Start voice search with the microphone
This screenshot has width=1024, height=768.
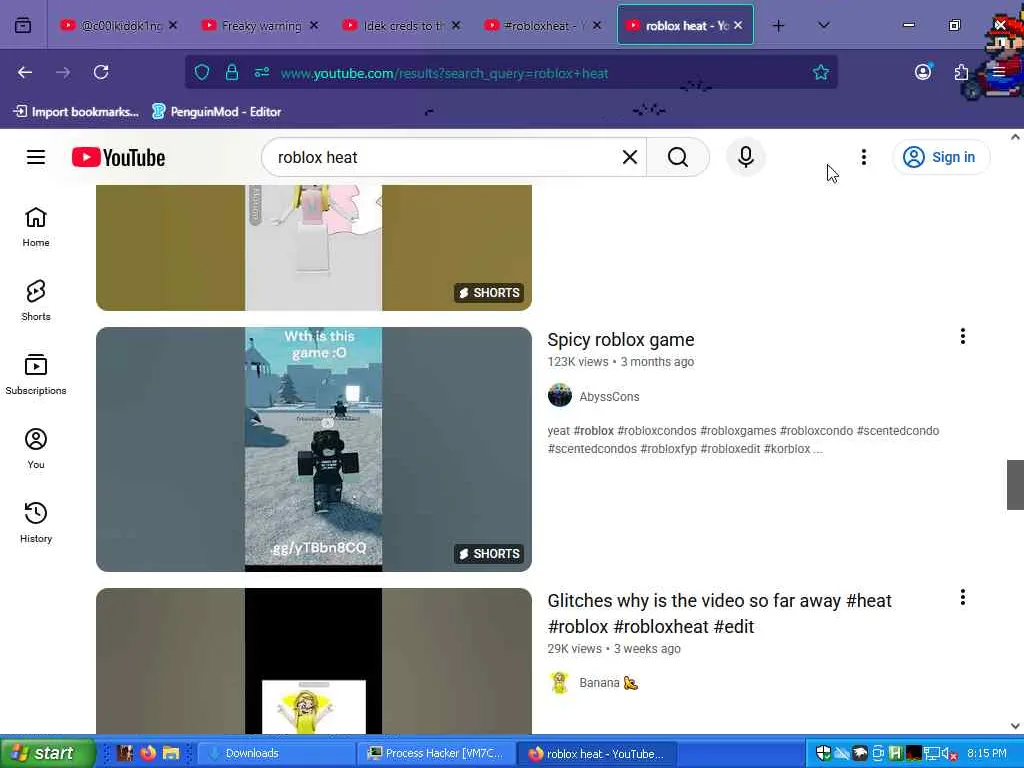click(x=746, y=157)
